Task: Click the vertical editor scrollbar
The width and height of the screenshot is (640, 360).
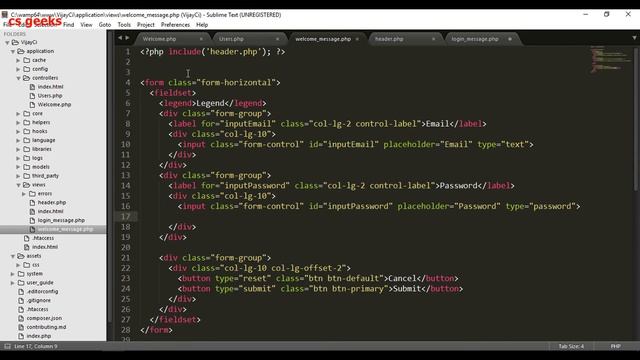Action: (636, 118)
